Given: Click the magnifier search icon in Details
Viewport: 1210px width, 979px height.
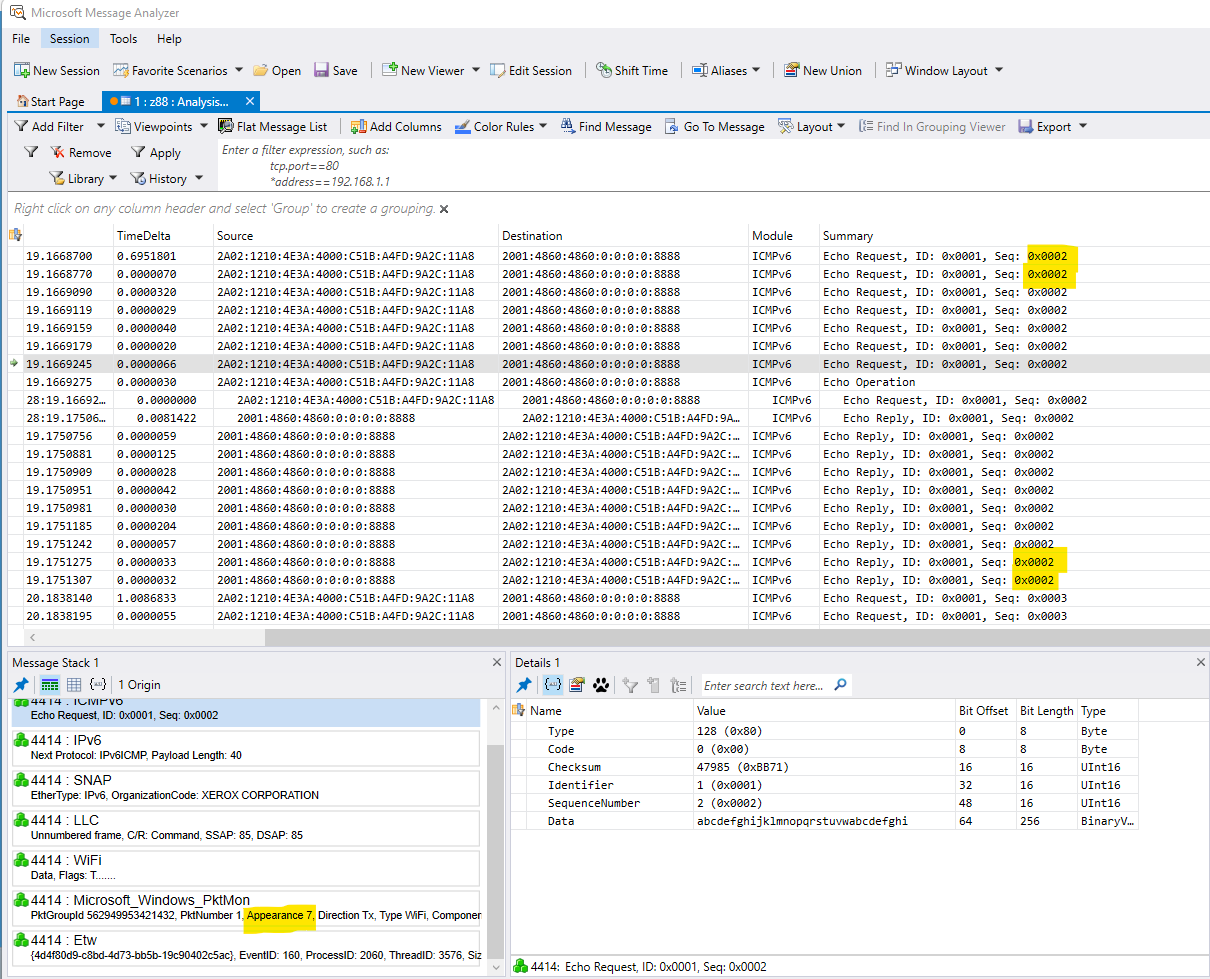Looking at the screenshot, I should pyautogui.click(x=841, y=685).
